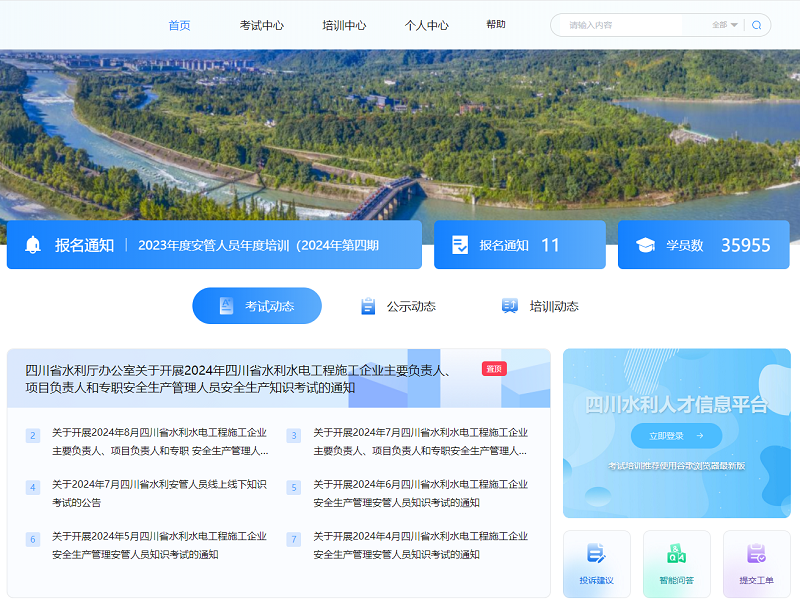Click the 帮助 link in navigation
This screenshot has height=603, width=800.
(x=496, y=25)
